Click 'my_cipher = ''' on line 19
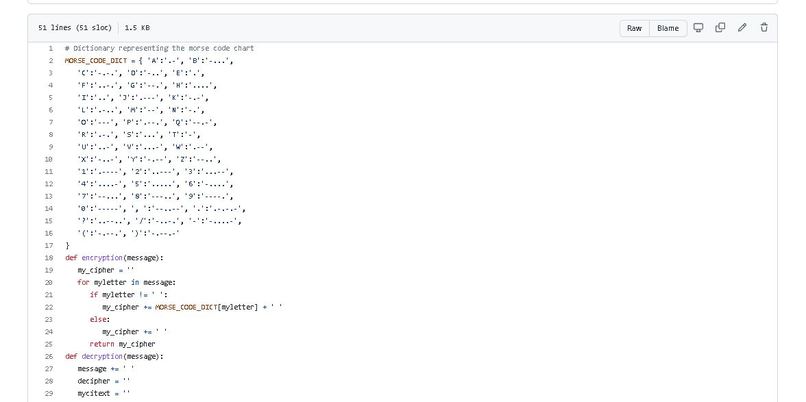The height and width of the screenshot is (402, 806). point(106,270)
